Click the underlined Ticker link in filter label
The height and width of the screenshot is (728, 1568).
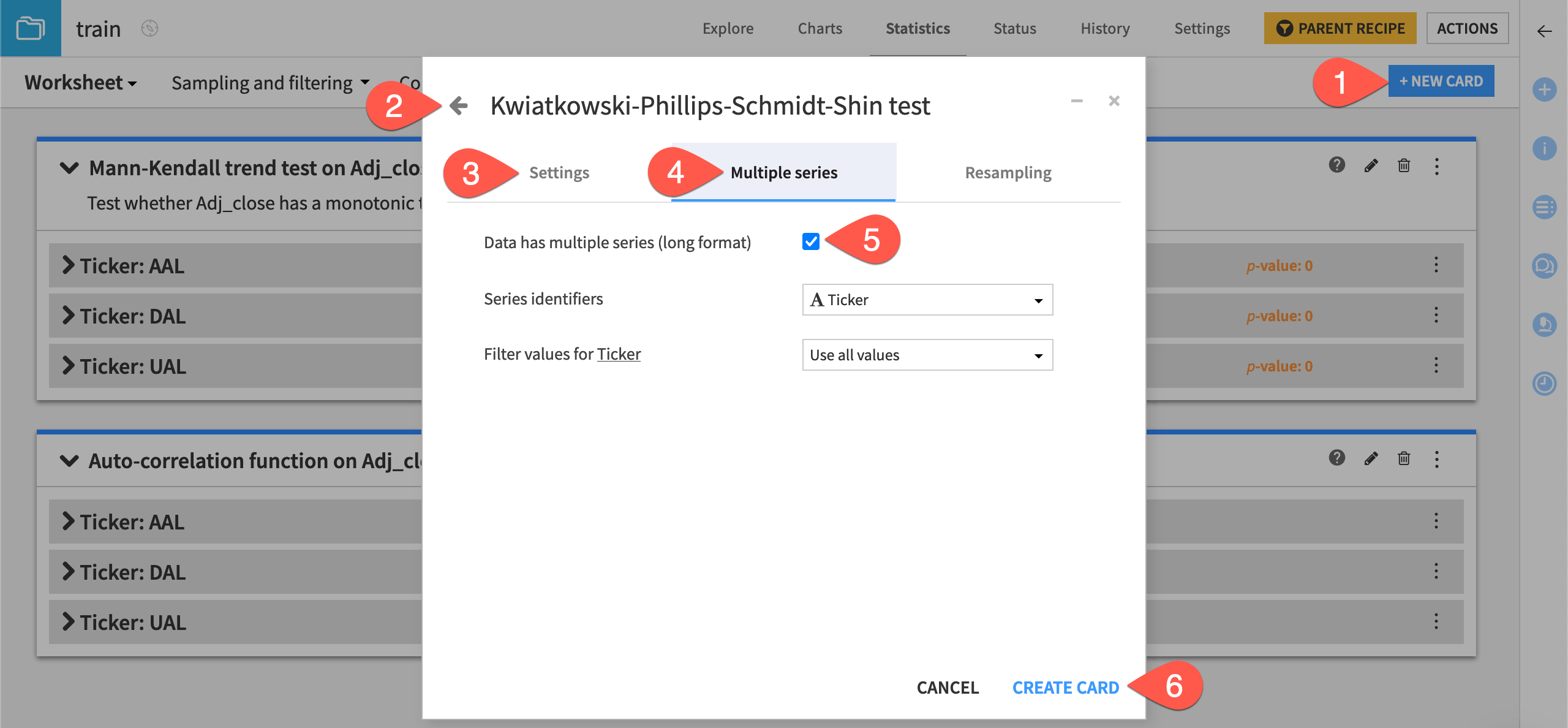(619, 354)
